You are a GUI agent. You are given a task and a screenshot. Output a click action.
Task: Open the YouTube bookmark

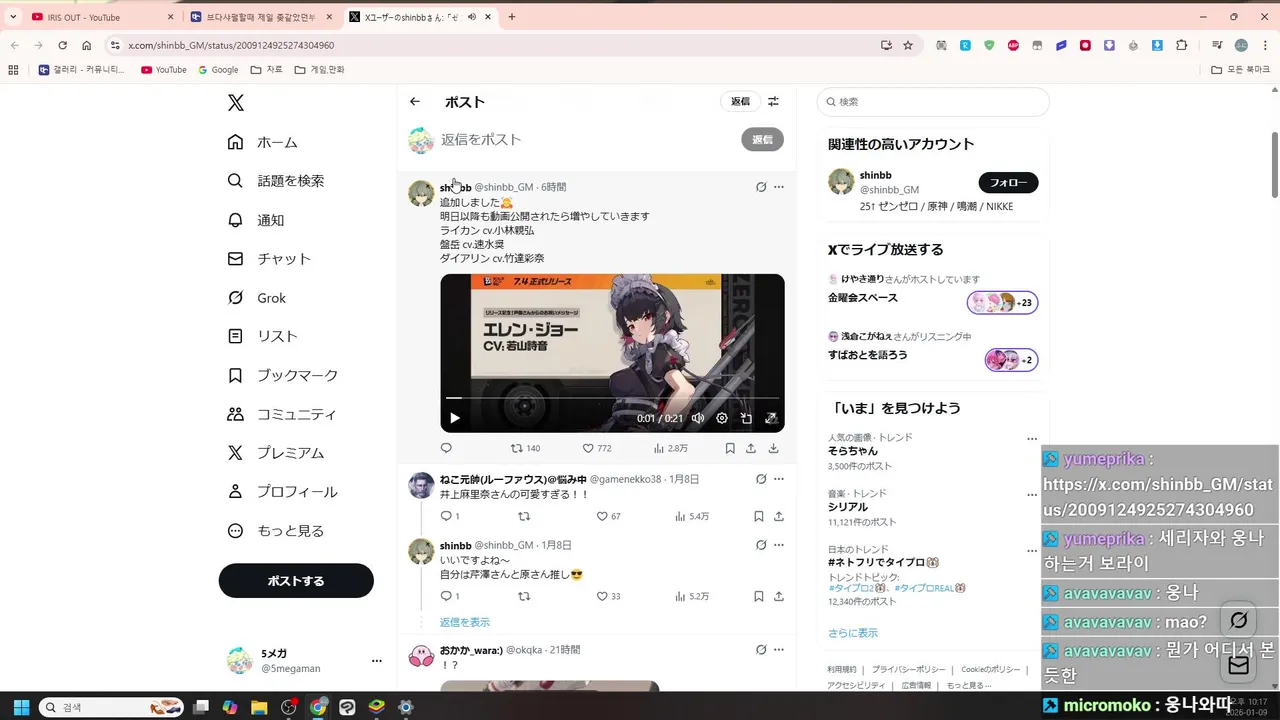click(164, 70)
